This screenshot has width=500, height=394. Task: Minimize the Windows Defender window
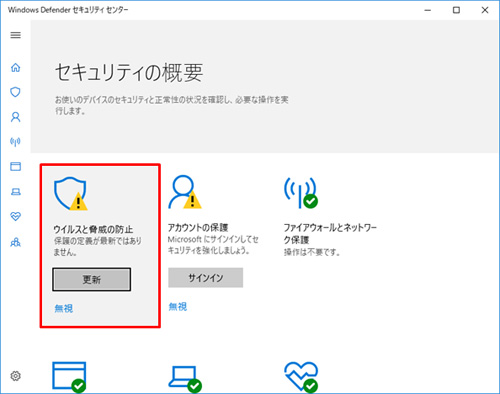pyautogui.click(x=428, y=10)
